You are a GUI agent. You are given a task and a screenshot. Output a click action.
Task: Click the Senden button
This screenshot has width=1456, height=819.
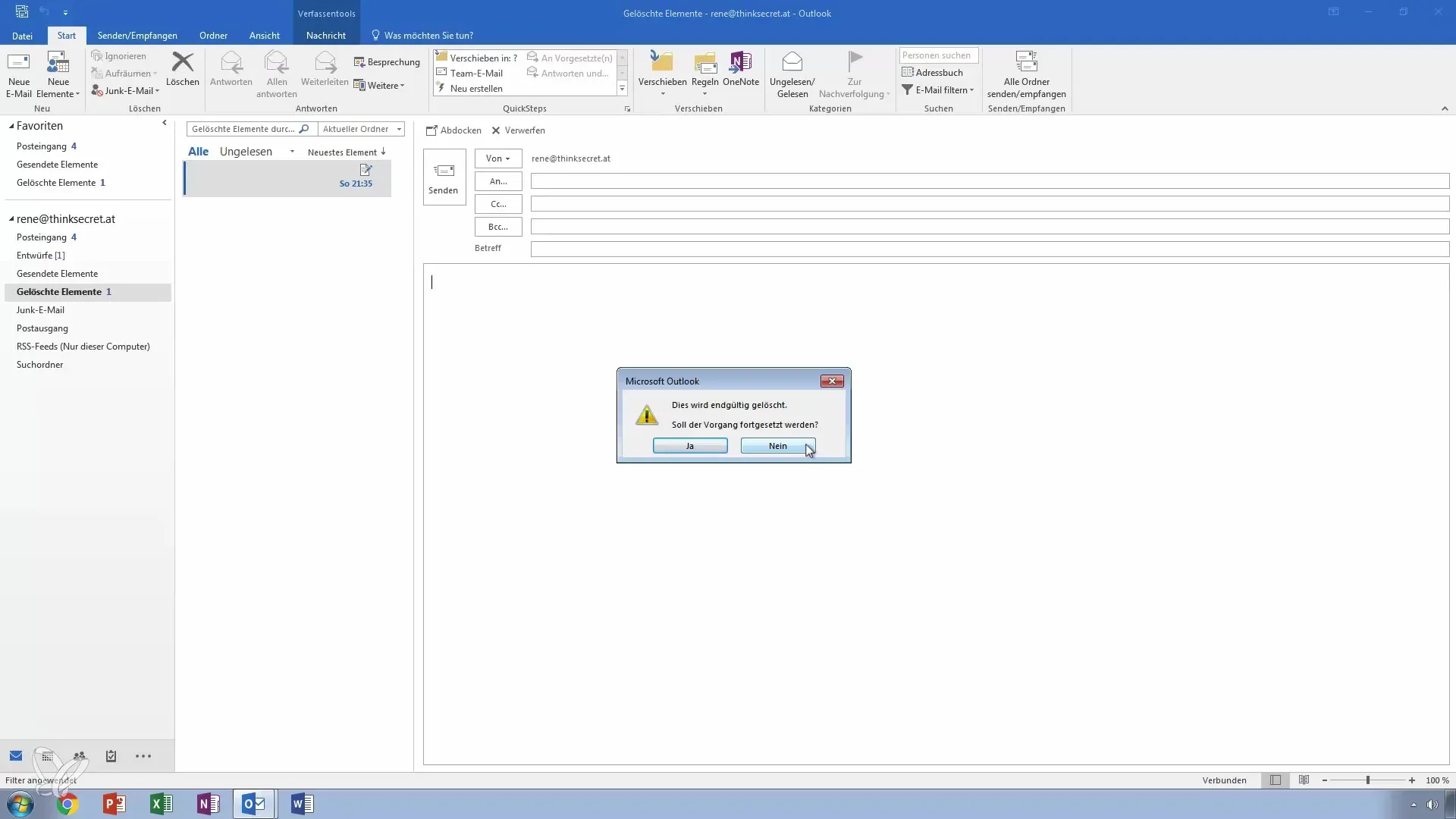pos(444,177)
